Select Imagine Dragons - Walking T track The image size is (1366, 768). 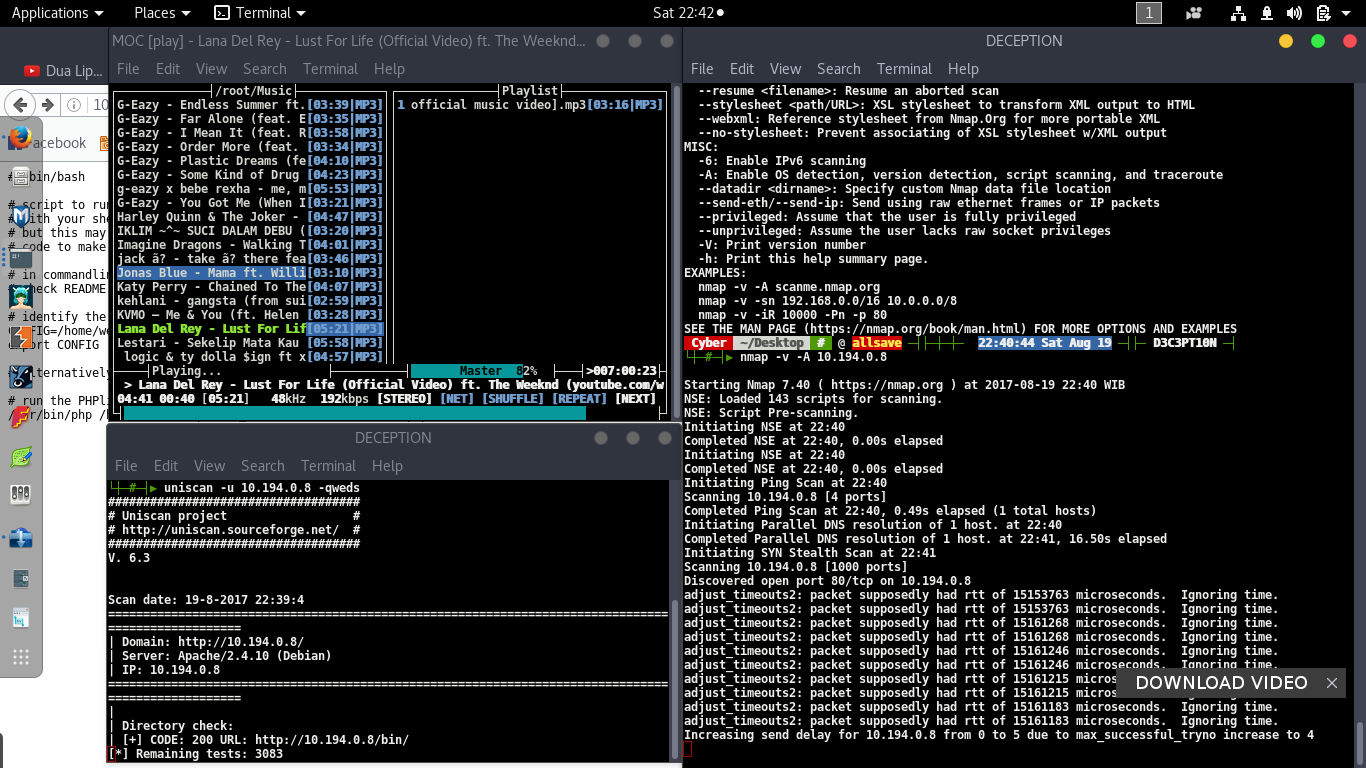[x=250, y=245]
